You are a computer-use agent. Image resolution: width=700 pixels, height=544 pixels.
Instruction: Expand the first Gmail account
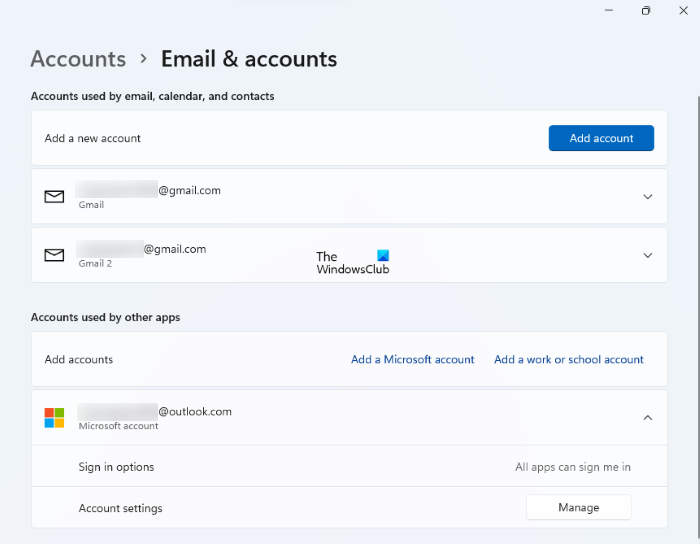647,197
